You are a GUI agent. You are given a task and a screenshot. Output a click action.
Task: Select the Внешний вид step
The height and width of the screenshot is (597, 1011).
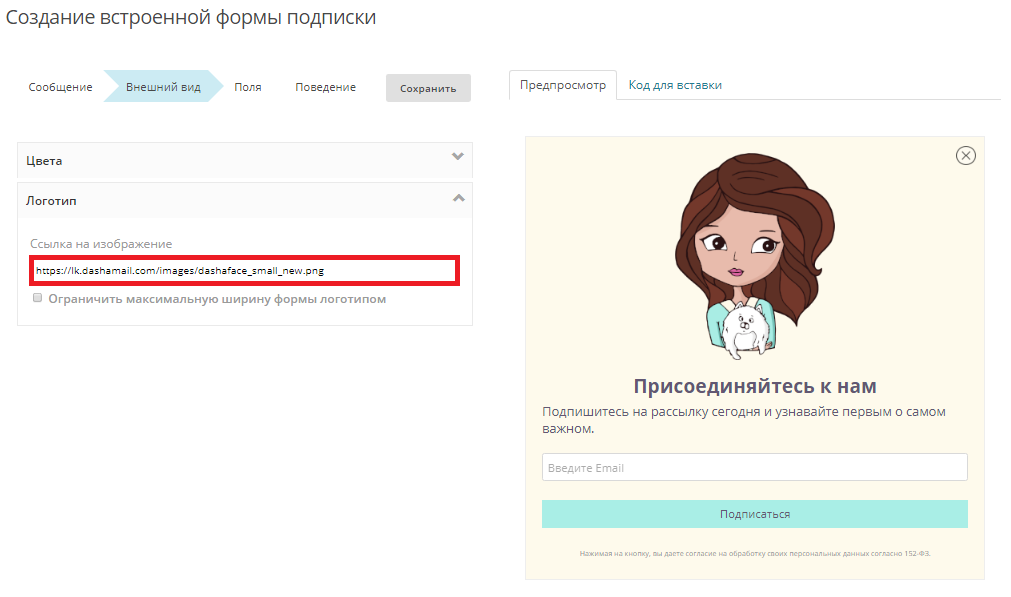click(163, 87)
